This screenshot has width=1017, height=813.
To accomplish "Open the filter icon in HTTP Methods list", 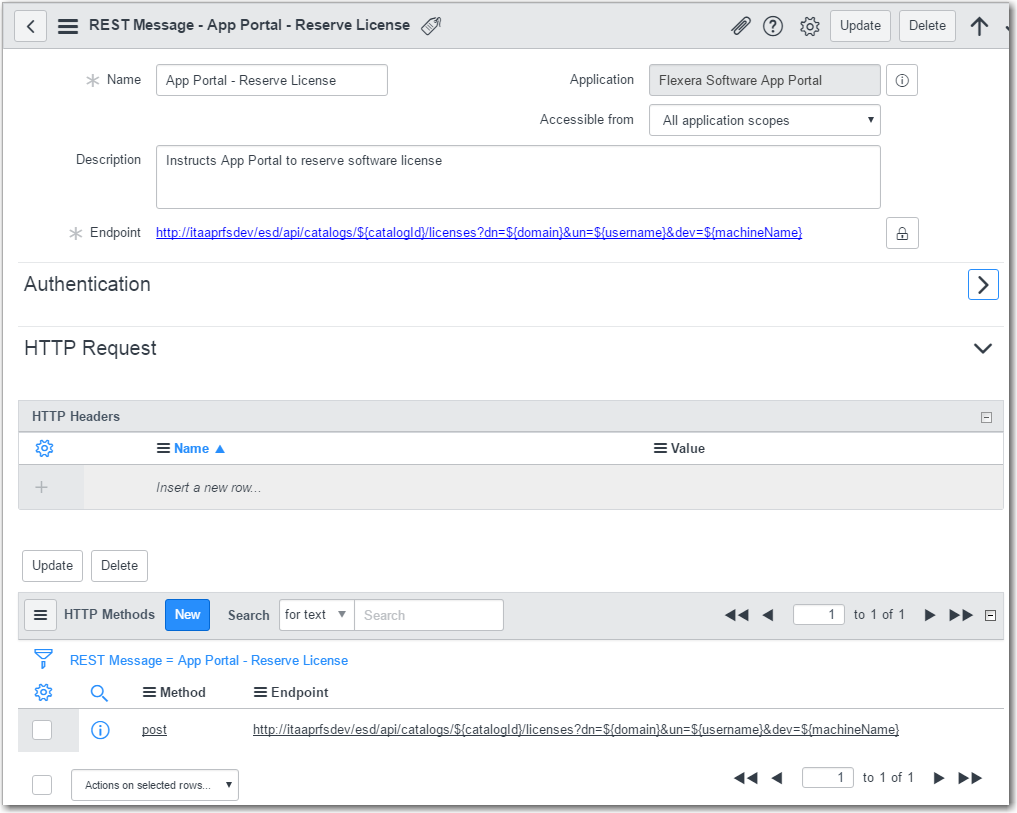I will coord(43,660).
